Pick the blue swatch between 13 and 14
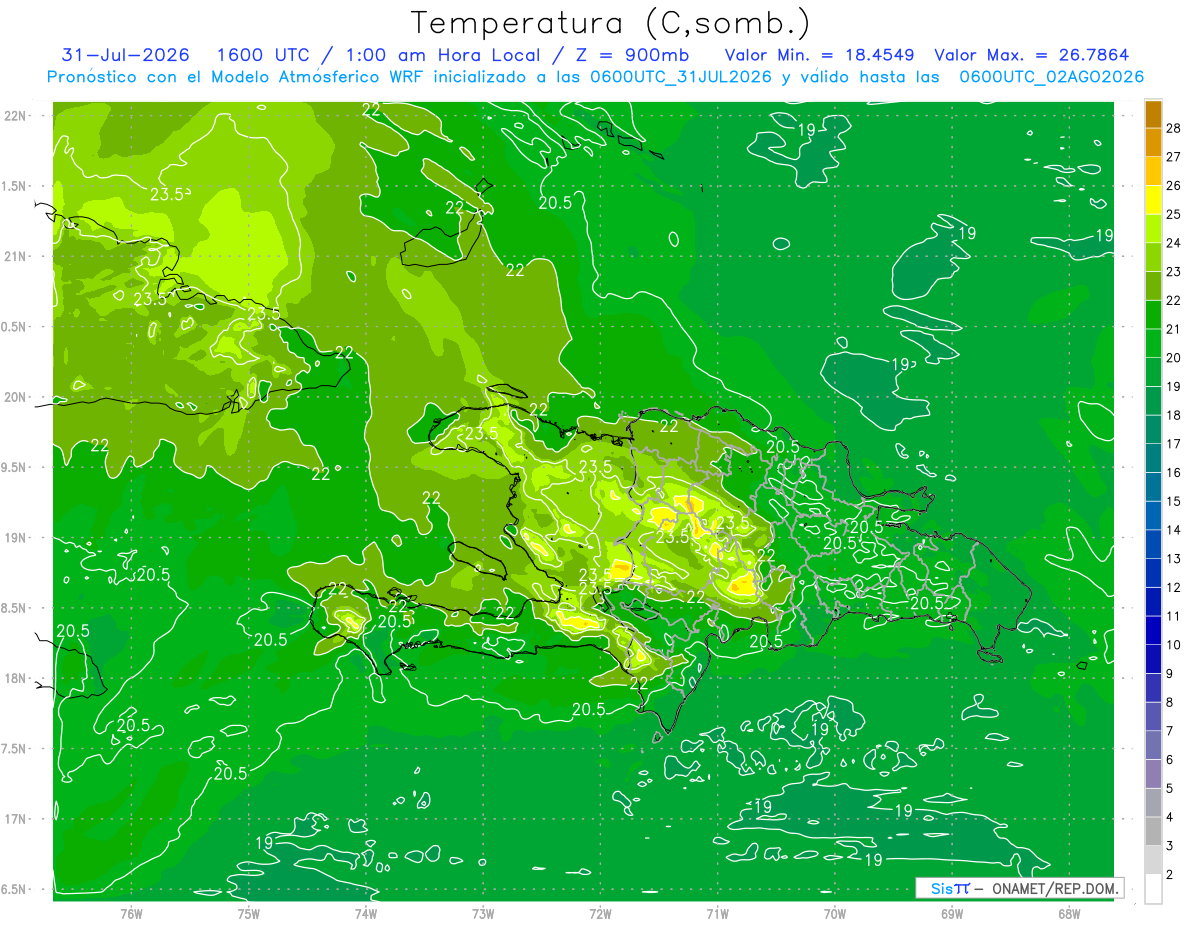This screenshot has width=1200, height=927. pyautogui.click(x=1153, y=544)
